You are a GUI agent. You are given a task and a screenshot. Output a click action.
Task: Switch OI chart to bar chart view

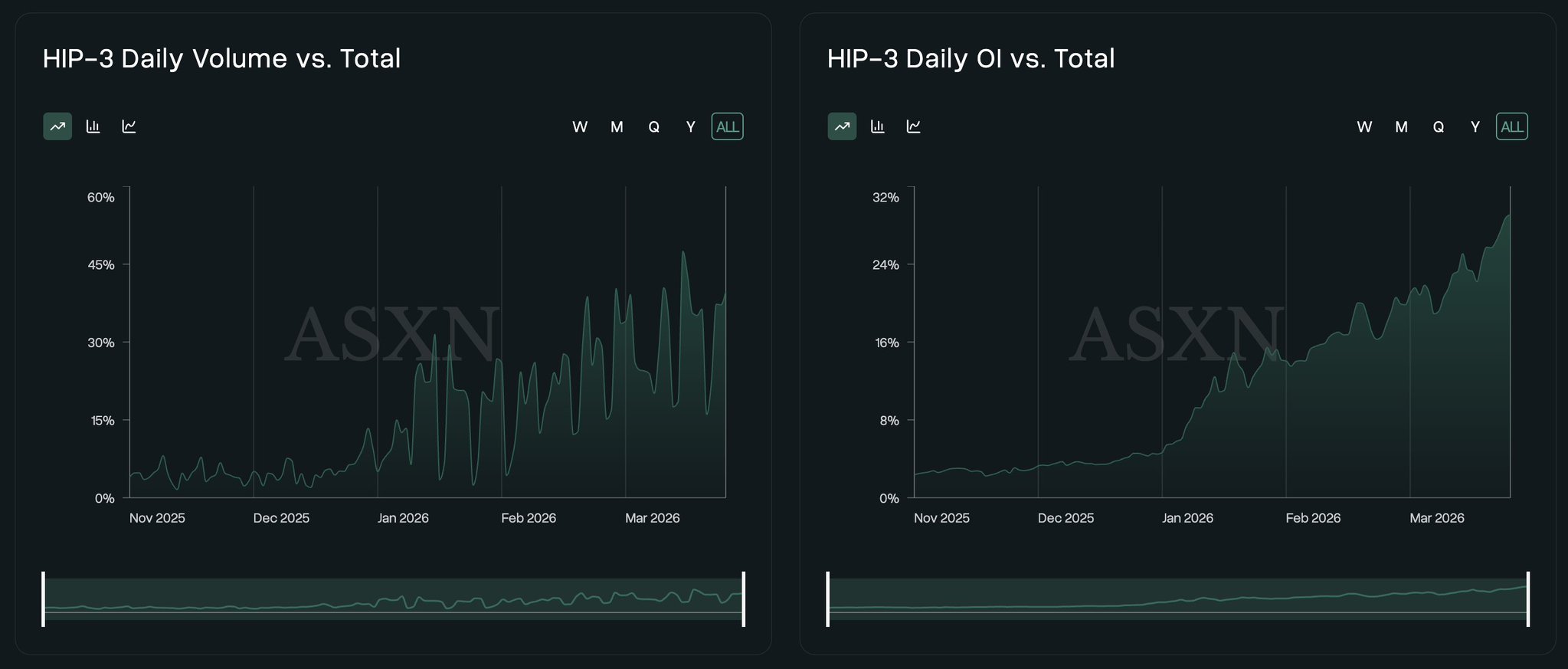878,126
